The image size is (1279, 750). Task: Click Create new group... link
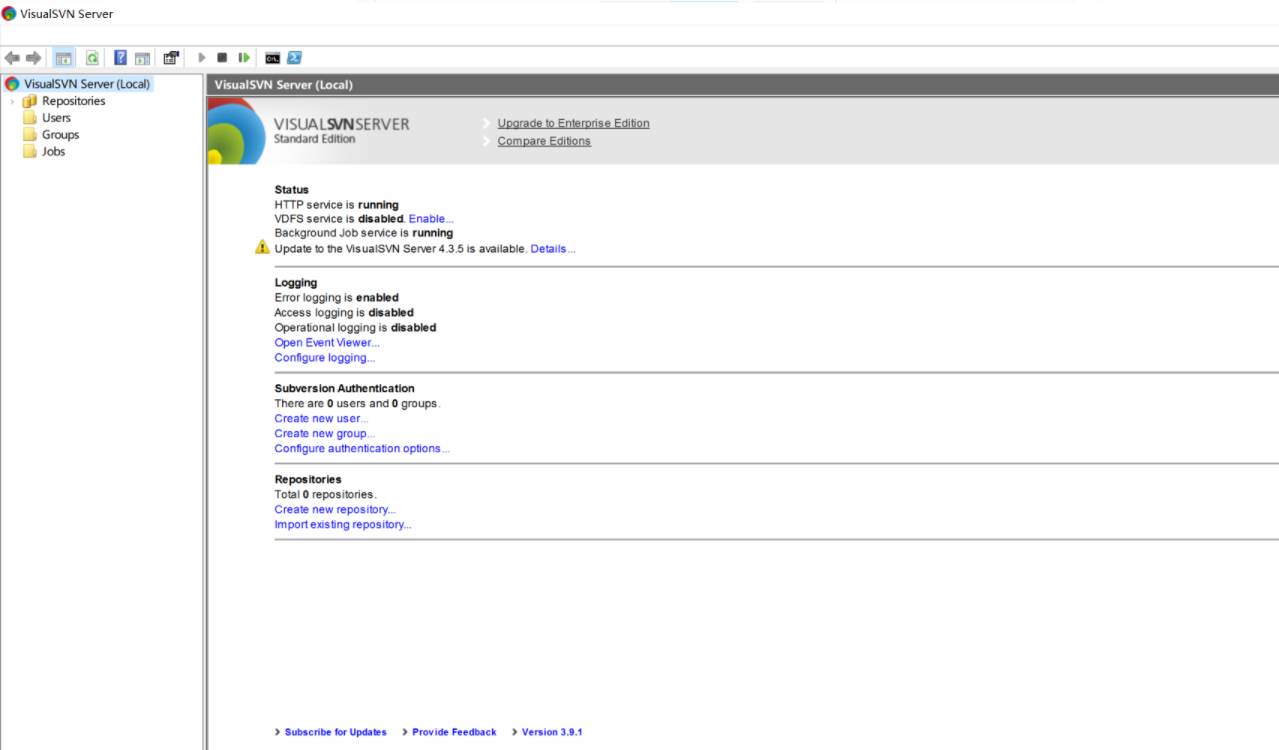325,433
